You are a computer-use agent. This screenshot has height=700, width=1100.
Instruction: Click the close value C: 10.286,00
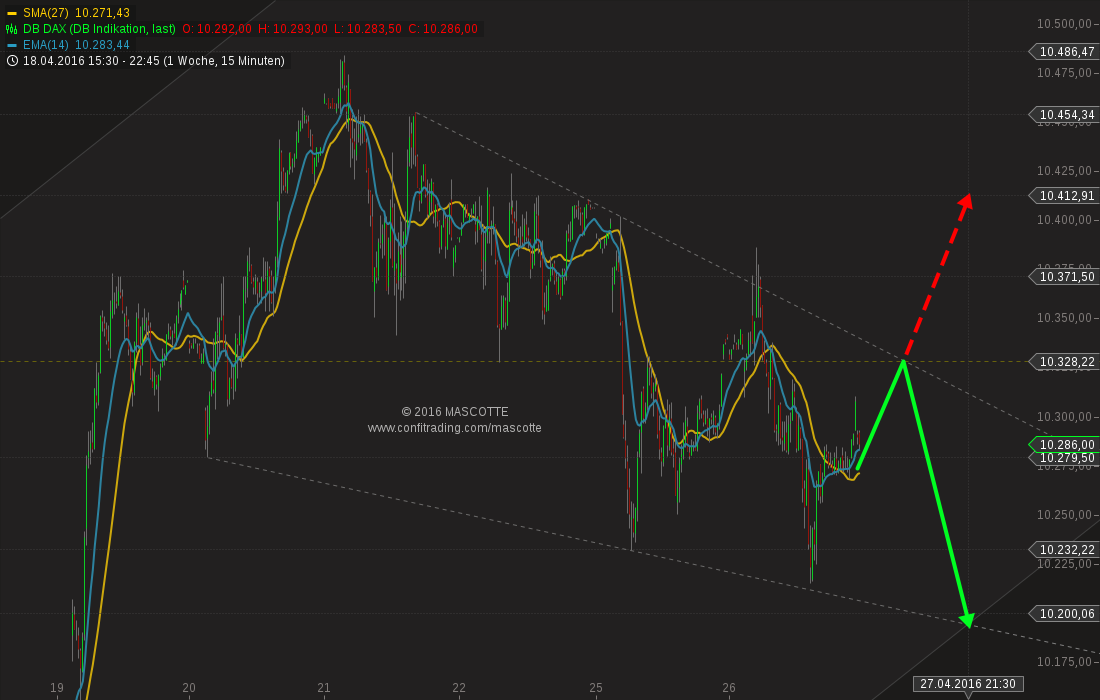pyautogui.click(x=443, y=29)
